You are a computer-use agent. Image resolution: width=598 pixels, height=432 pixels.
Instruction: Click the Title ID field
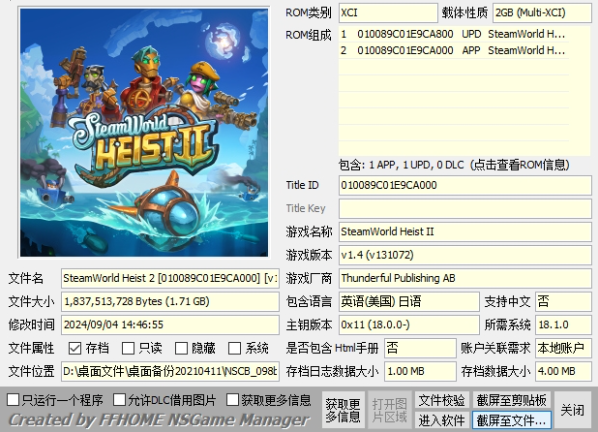click(x=465, y=185)
